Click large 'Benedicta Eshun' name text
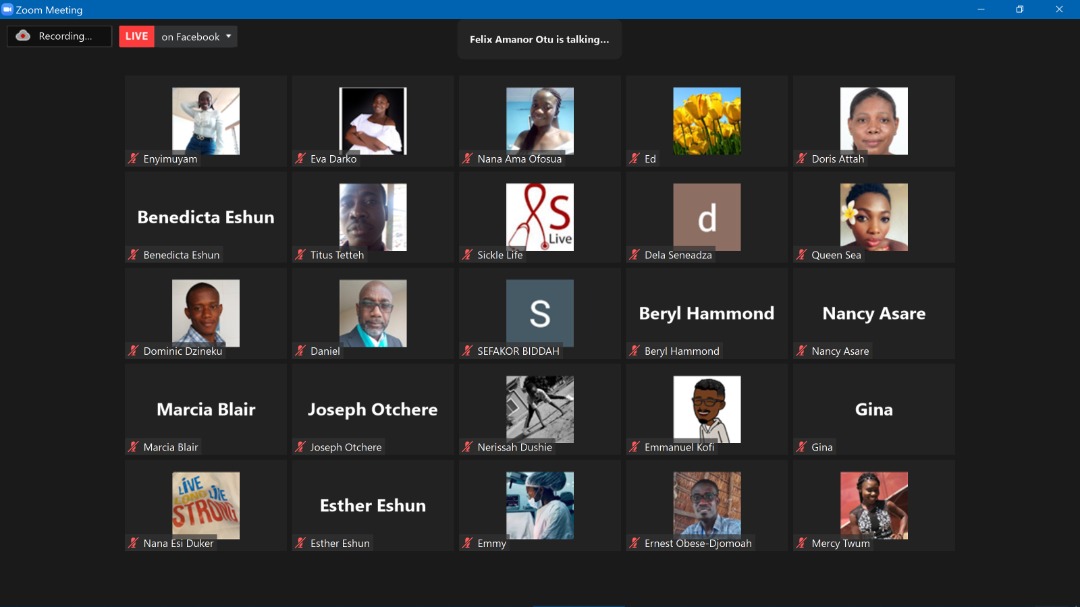The width and height of the screenshot is (1080, 607). tap(206, 217)
